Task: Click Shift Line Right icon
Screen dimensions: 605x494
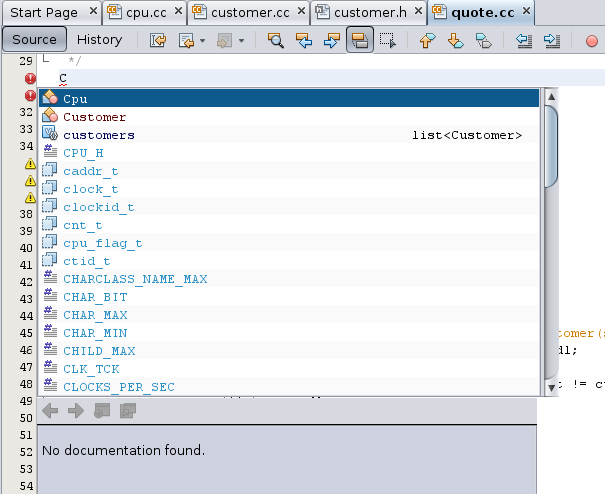Action: click(x=551, y=41)
